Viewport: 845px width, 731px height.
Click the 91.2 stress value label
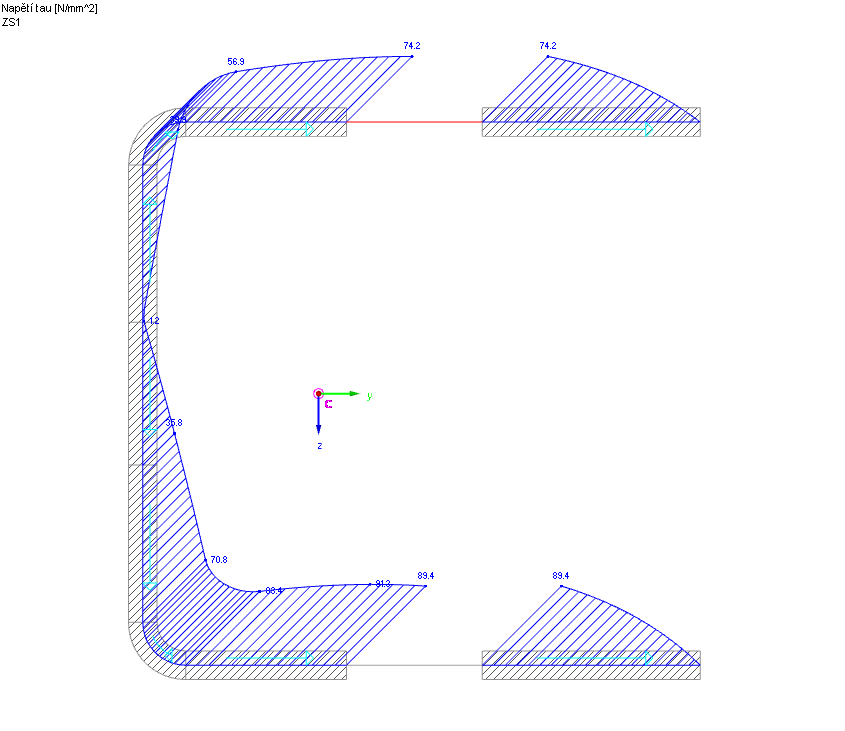[x=383, y=584]
